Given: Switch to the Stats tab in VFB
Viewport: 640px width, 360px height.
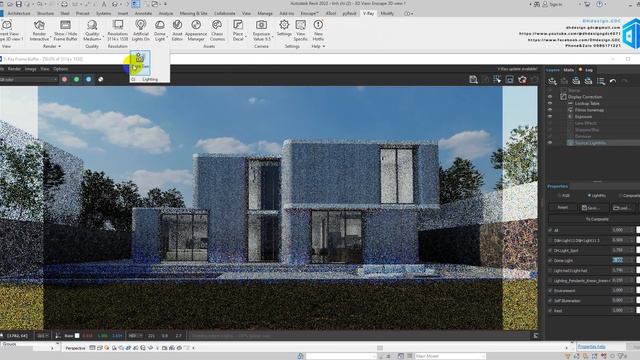Looking at the screenshot, I should (x=569, y=70).
